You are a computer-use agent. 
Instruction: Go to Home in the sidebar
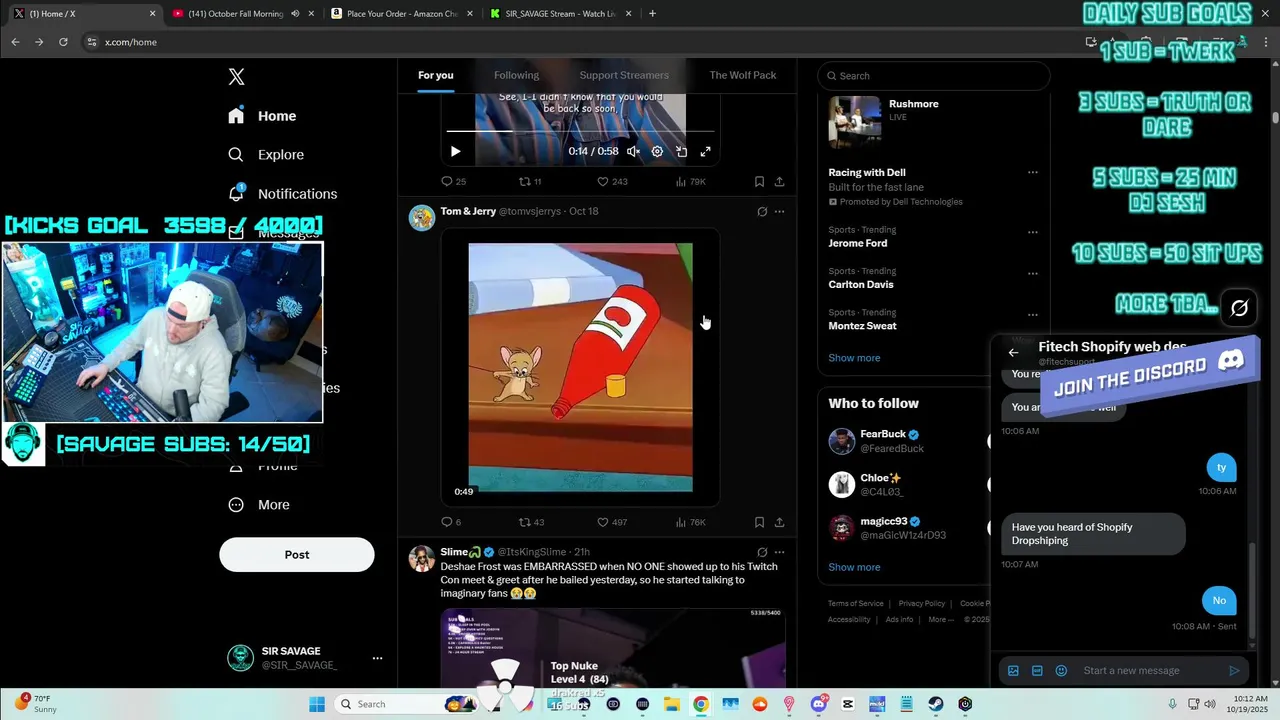point(263,116)
